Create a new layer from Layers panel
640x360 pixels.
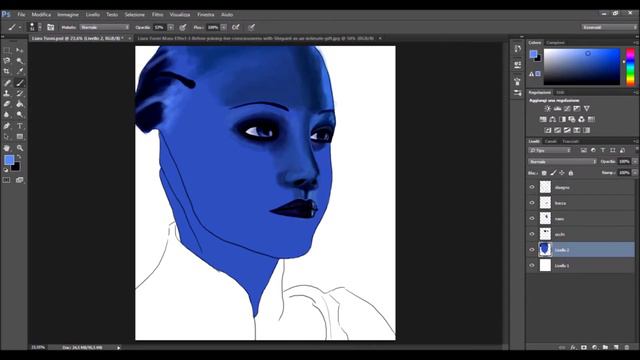point(616,347)
